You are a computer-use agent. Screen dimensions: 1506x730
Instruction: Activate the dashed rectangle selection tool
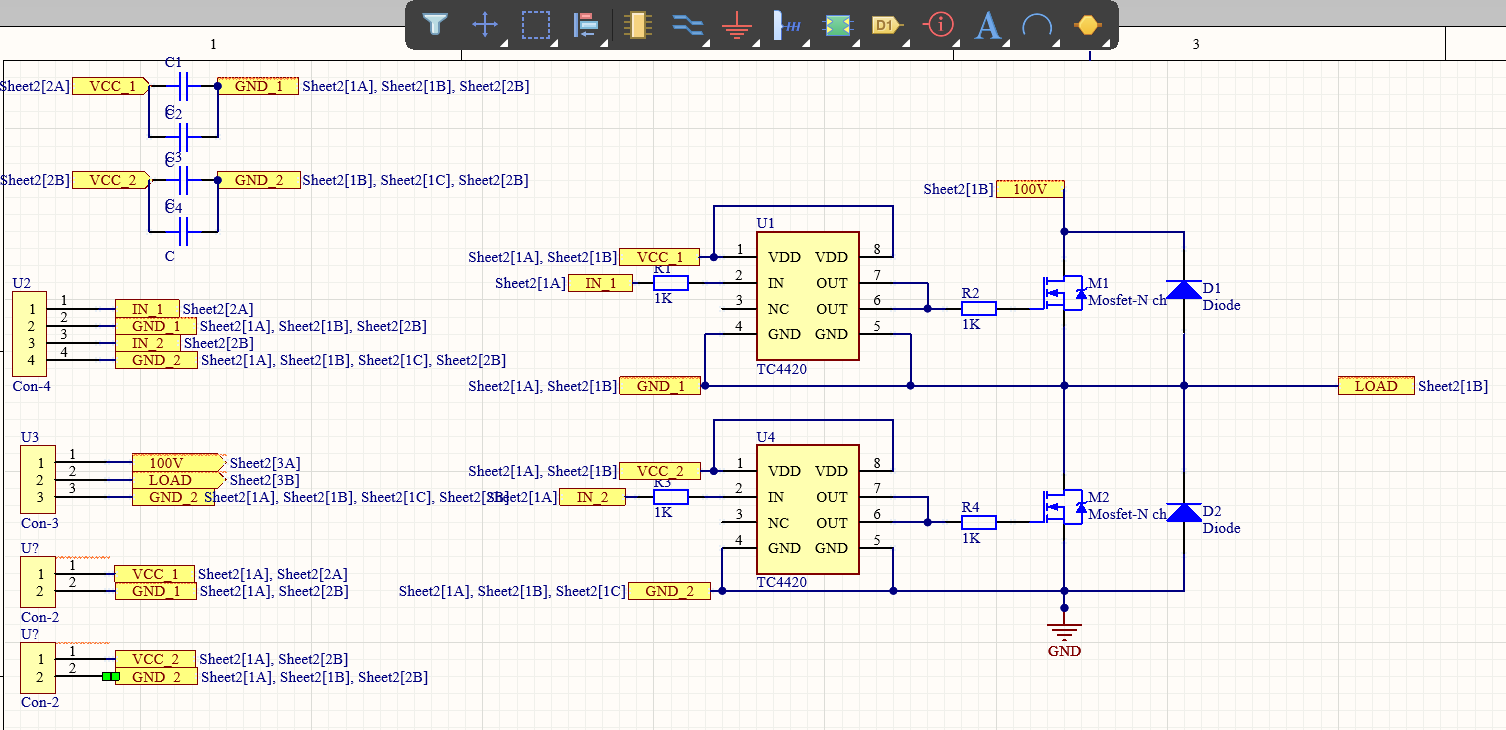tap(537, 25)
